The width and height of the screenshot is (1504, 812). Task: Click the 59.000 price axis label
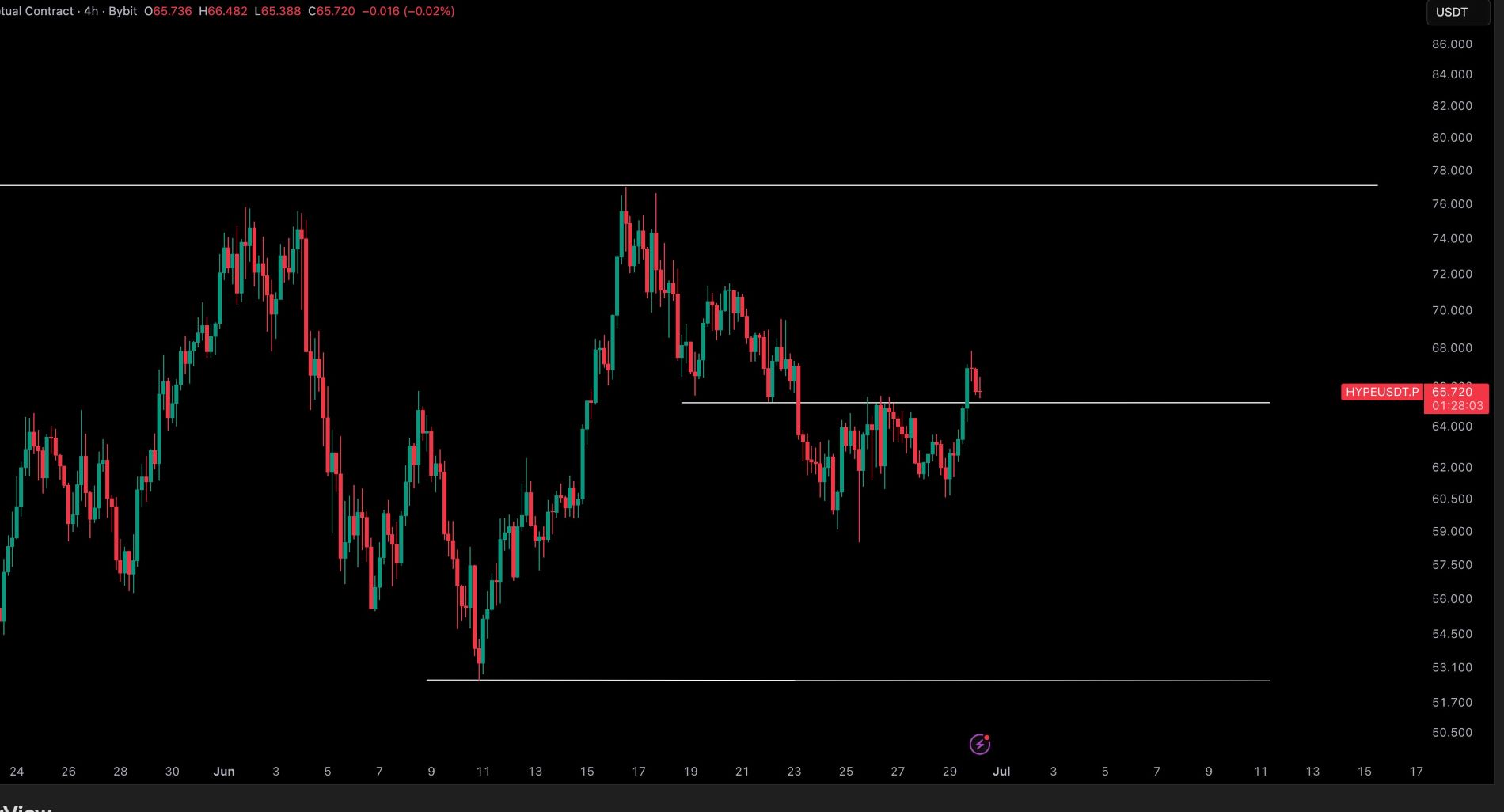(x=1452, y=532)
